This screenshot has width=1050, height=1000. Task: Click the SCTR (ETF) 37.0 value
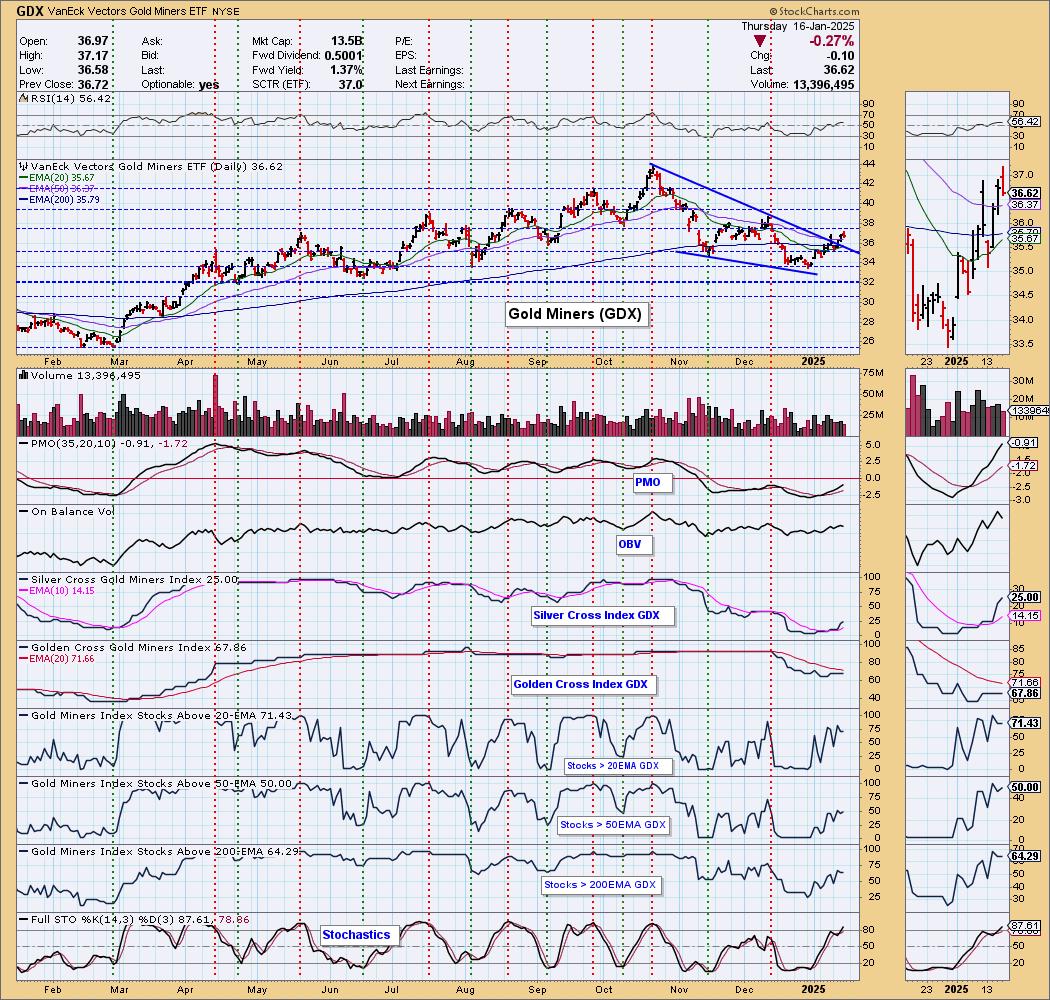(x=351, y=84)
